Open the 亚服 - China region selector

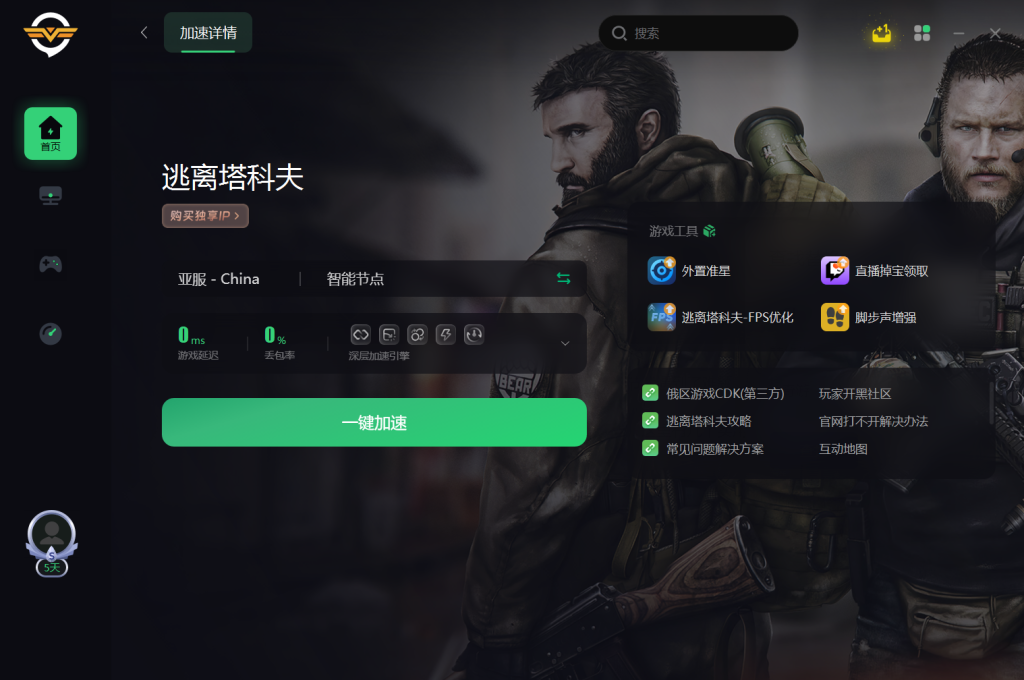(219, 279)
